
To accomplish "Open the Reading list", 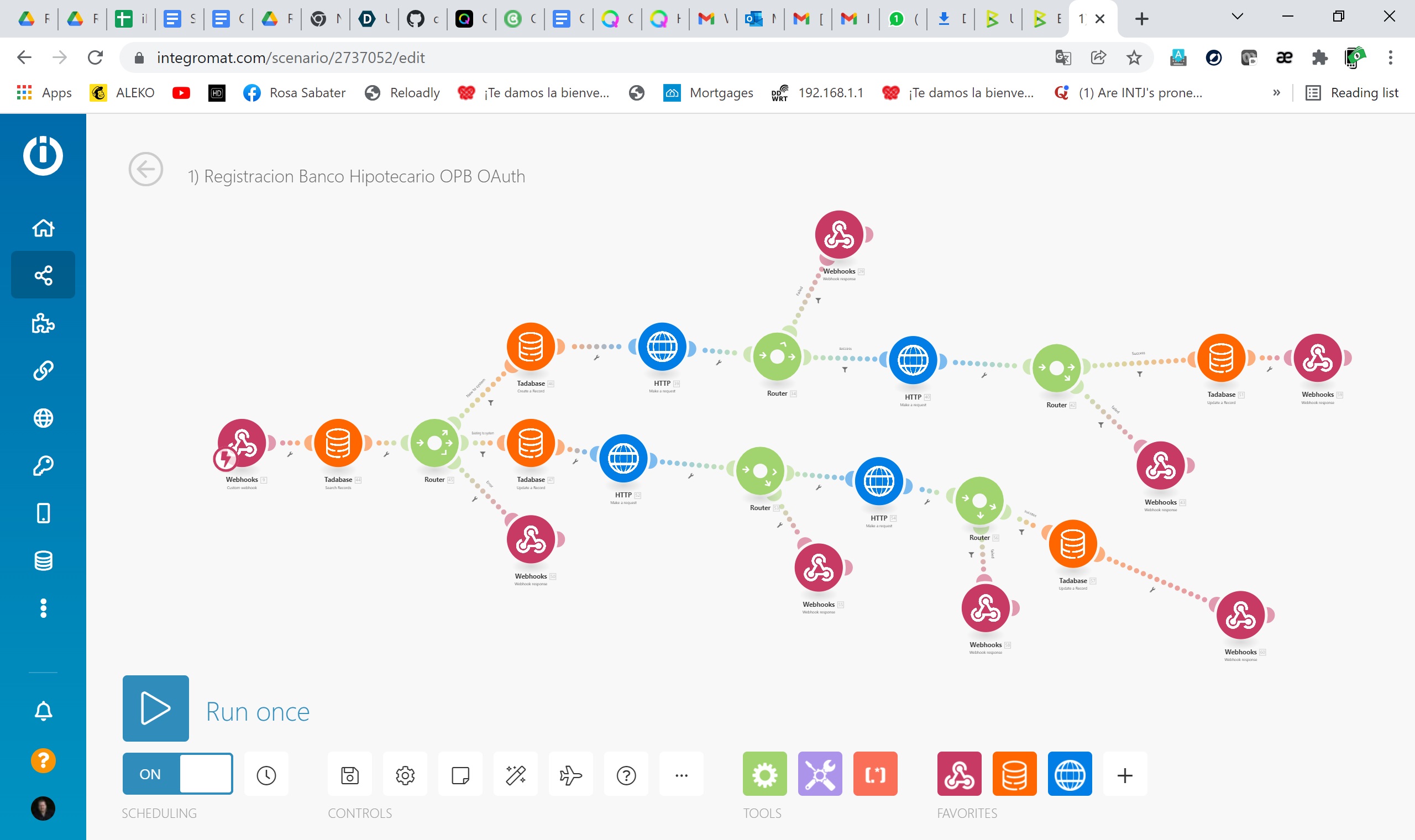I will (x=1354, y=92).
